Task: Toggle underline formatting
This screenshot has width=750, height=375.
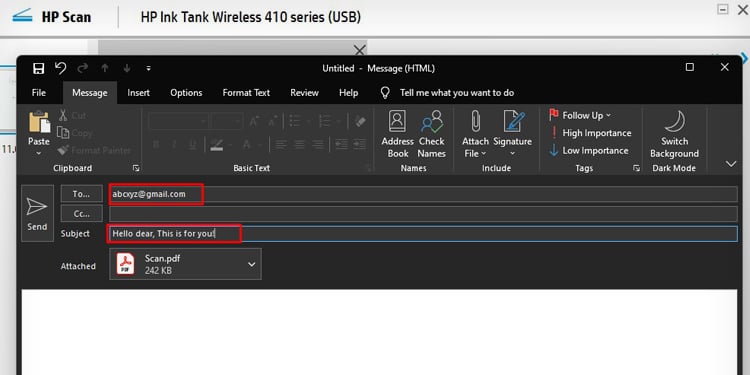Action: click(192, 144)
